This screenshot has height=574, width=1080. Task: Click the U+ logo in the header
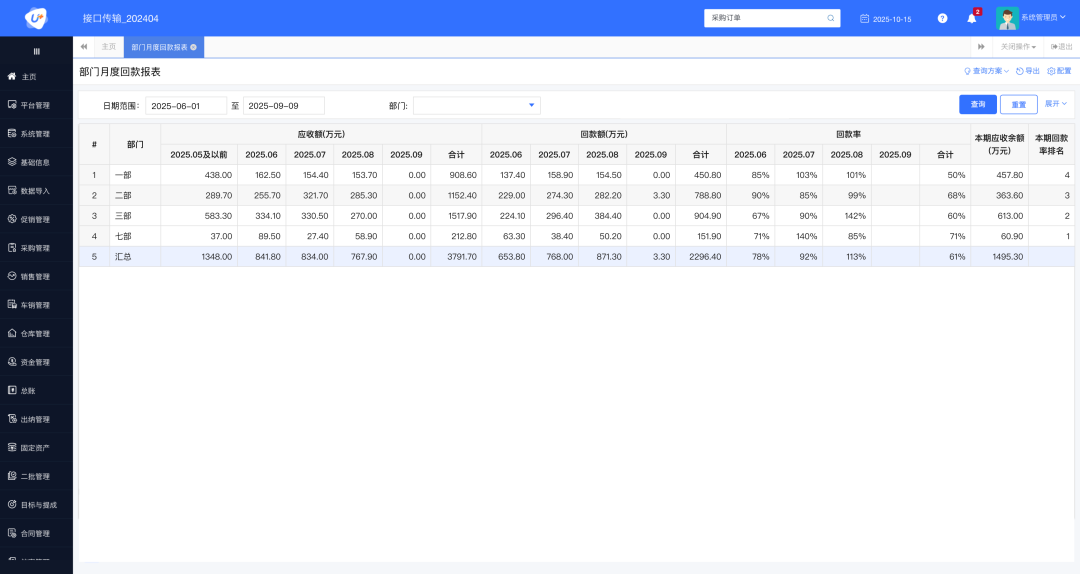(x=36, y=18)
